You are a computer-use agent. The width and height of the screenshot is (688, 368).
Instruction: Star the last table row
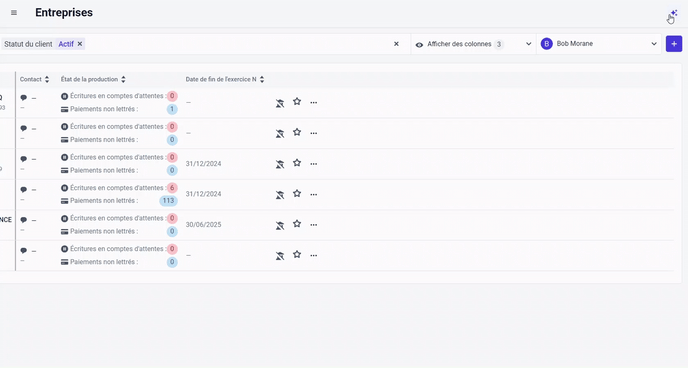[297, 254]
